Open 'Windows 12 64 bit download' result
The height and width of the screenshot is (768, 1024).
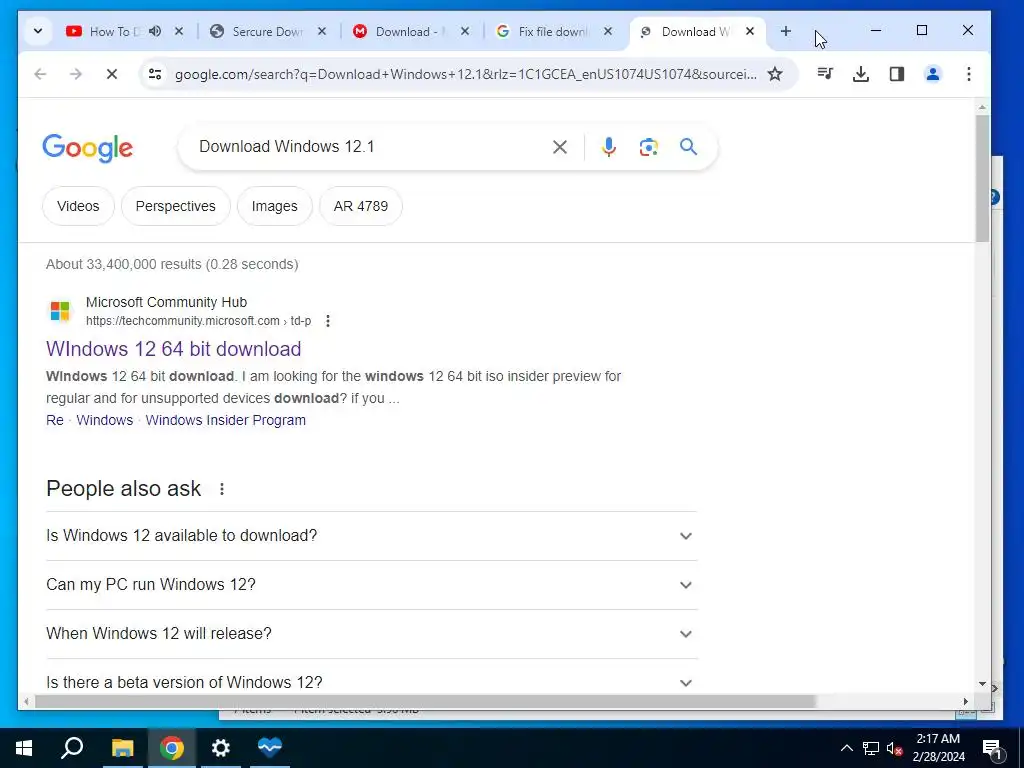coord(174,349)
